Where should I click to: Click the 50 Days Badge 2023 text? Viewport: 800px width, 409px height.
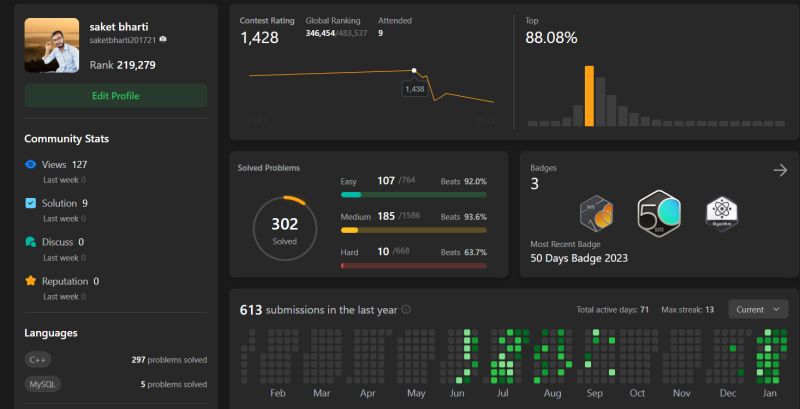579,259
